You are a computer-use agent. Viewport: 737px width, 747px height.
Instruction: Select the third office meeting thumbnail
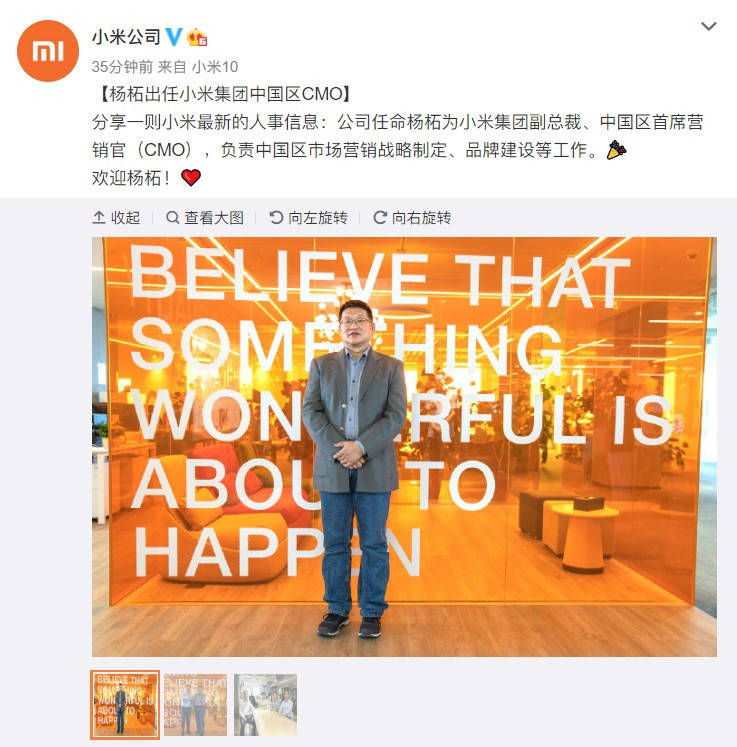tap(265, 705)
